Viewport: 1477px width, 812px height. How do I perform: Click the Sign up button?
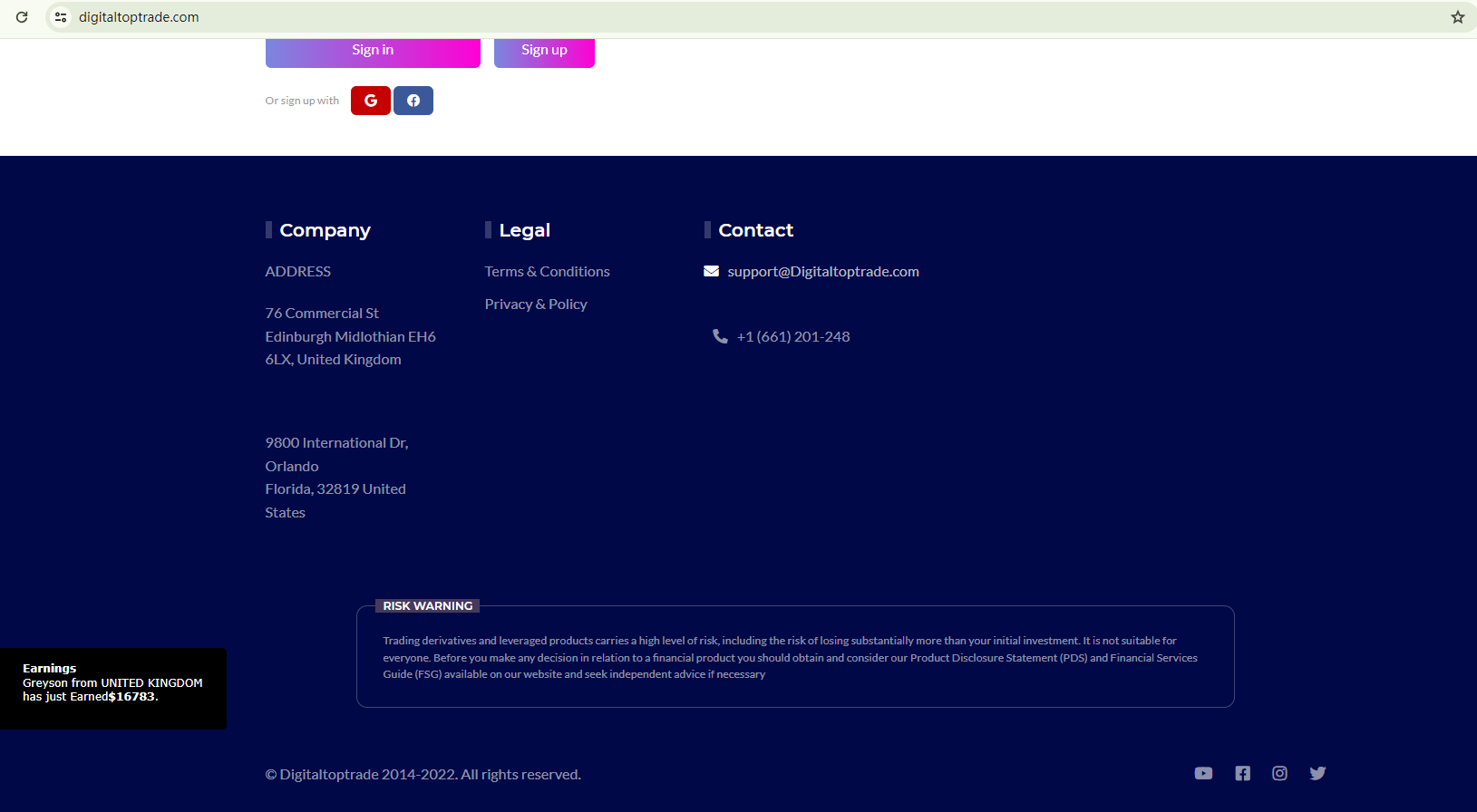544,52
